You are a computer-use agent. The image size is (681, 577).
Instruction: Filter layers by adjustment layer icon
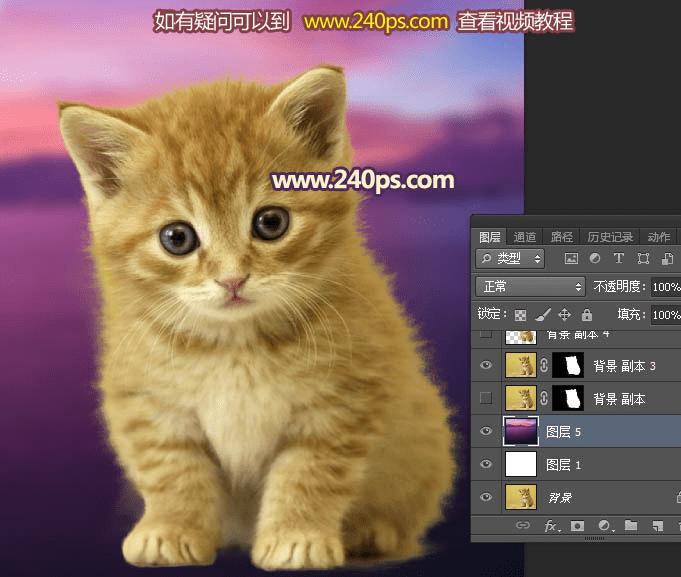tap(595, 259)
